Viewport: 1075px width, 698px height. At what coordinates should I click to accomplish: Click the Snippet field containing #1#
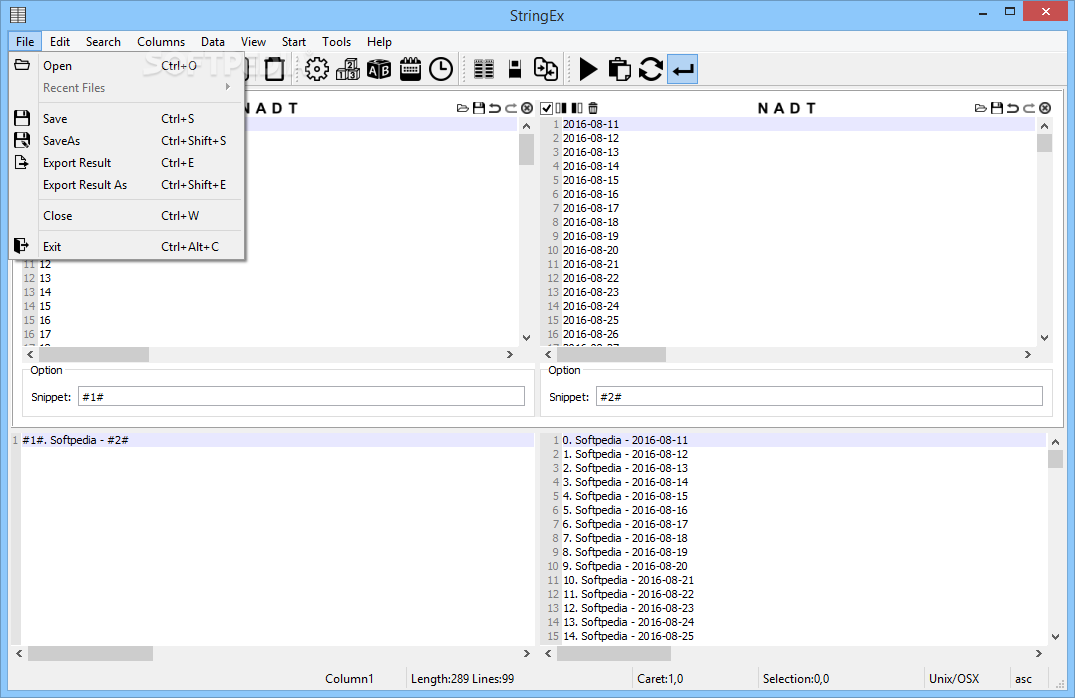pyautogui.click(x=302, y=396)
